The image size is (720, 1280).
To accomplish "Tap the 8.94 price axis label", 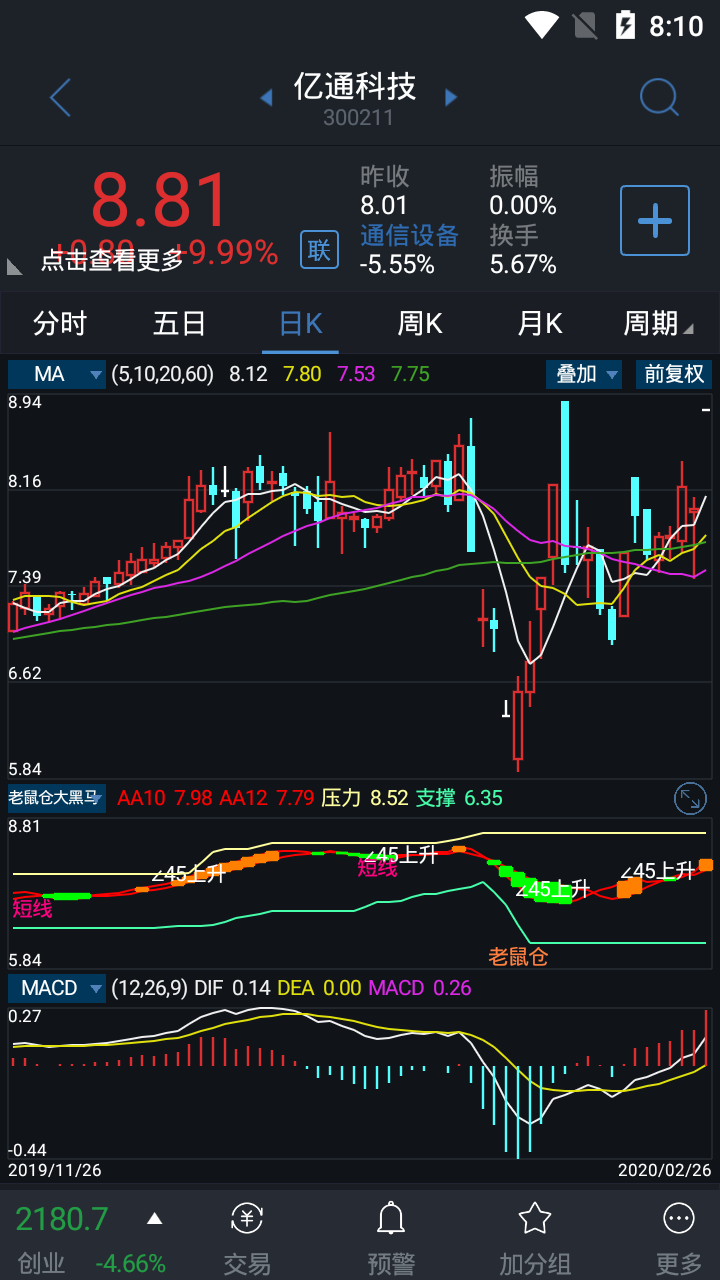I will coord(25,402).
